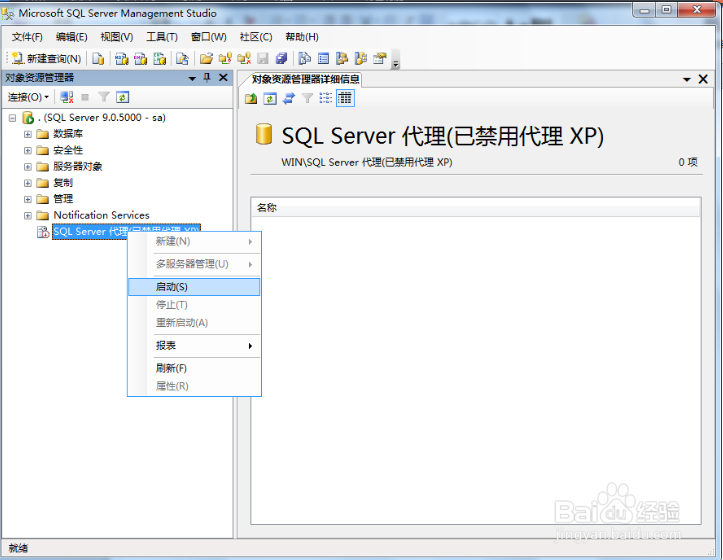
Task: Open the 窗口(W) menu
Action: [209, 37]
